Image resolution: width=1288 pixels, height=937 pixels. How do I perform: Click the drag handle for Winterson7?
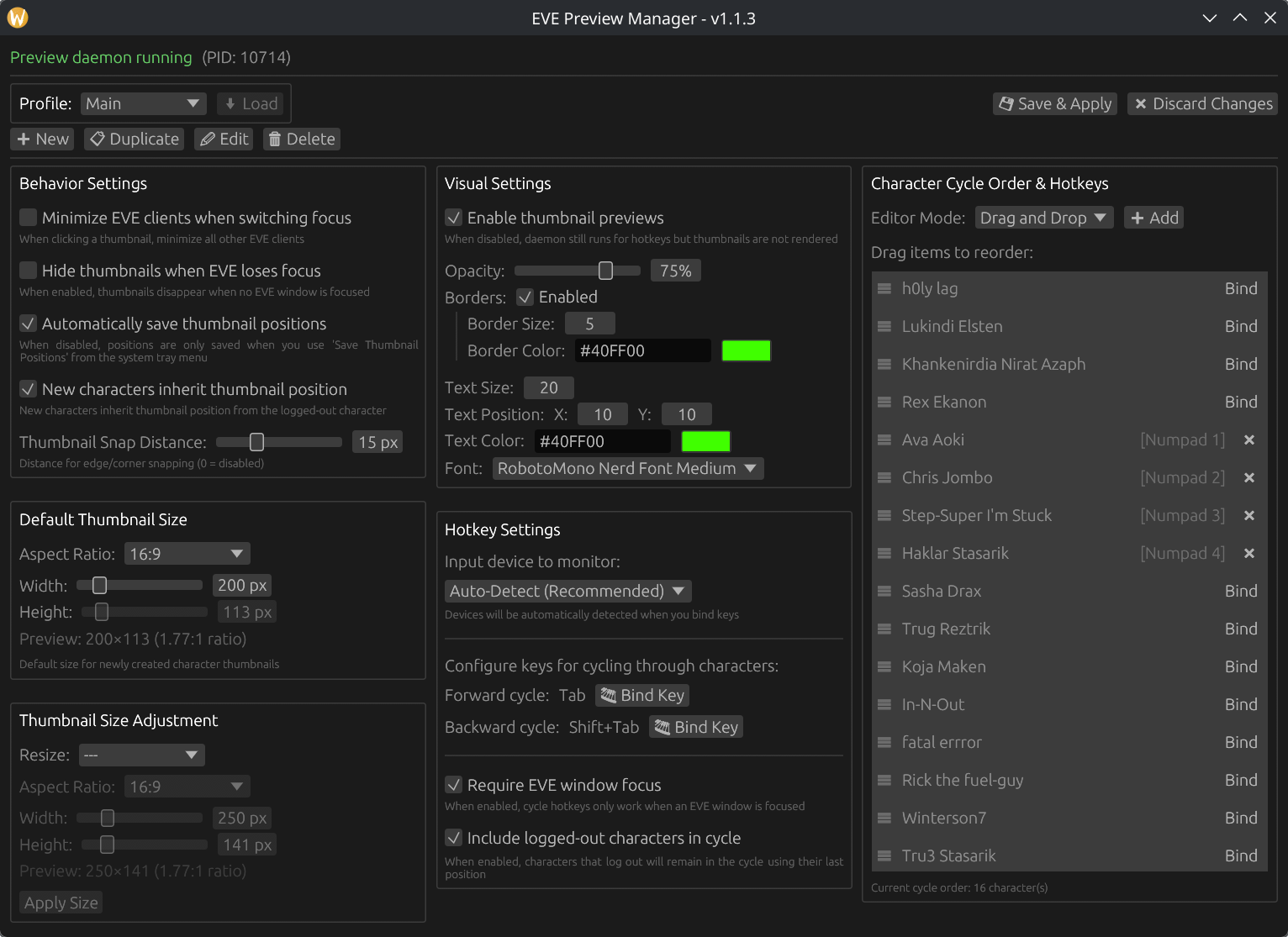pyautogui.click(x=884, y=818)
